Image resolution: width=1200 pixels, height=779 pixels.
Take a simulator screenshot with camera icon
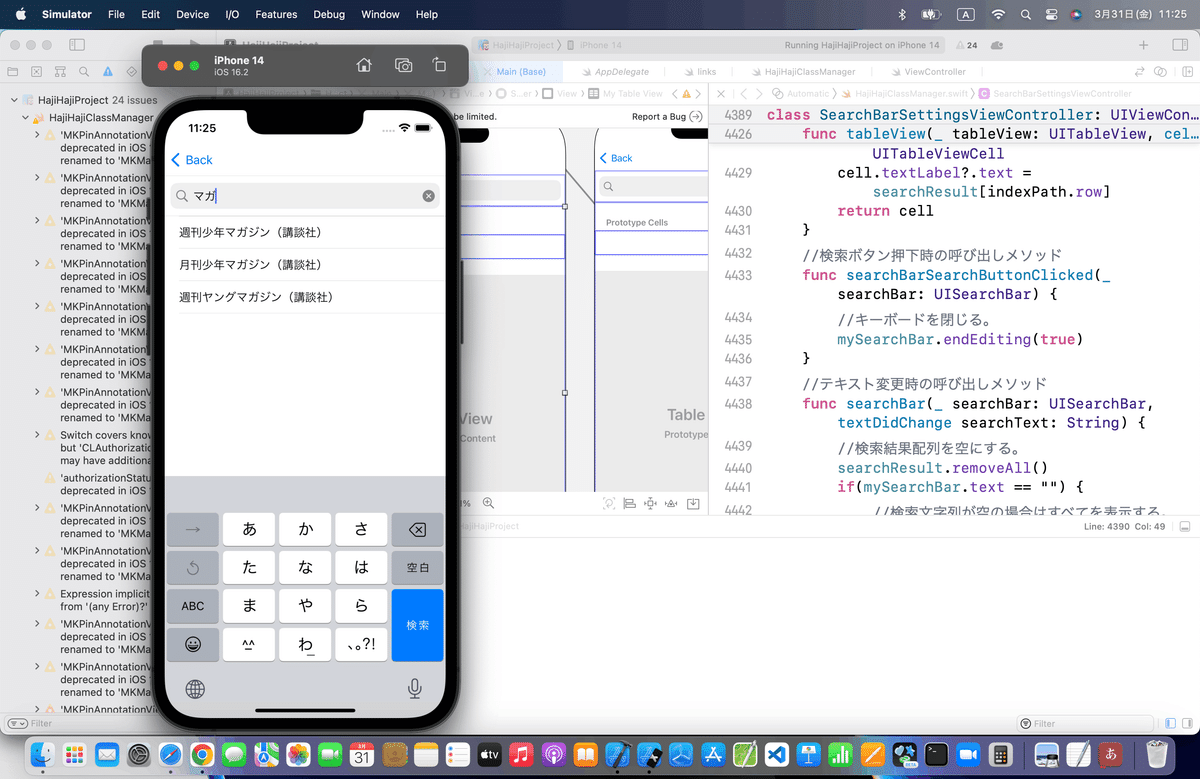pos(403,65)
